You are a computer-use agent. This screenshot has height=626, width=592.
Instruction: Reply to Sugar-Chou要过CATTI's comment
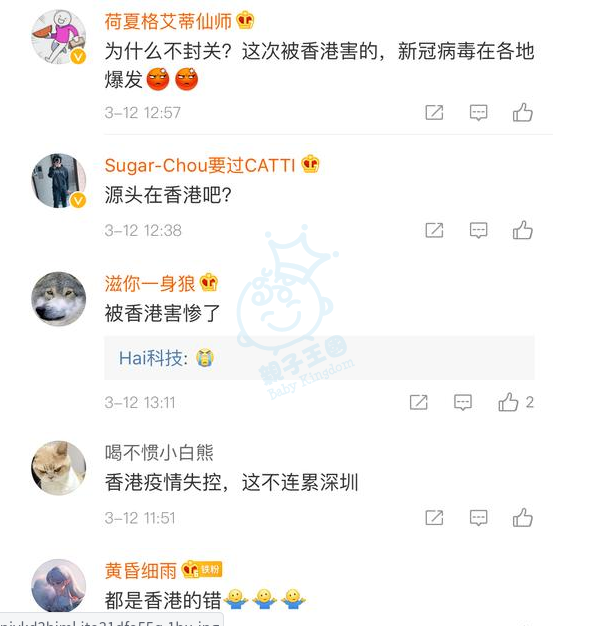478,231
